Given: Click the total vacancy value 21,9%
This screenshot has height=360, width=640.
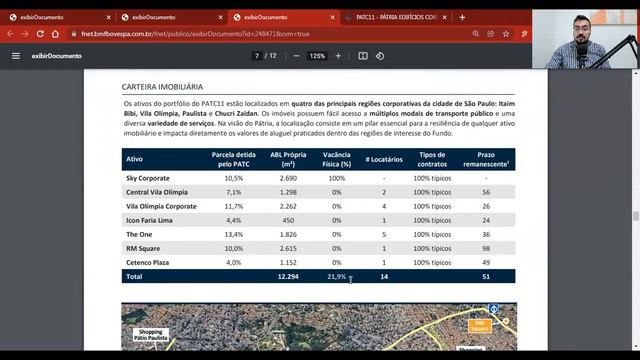Looking at the screenshot, I should pos(337,276).
